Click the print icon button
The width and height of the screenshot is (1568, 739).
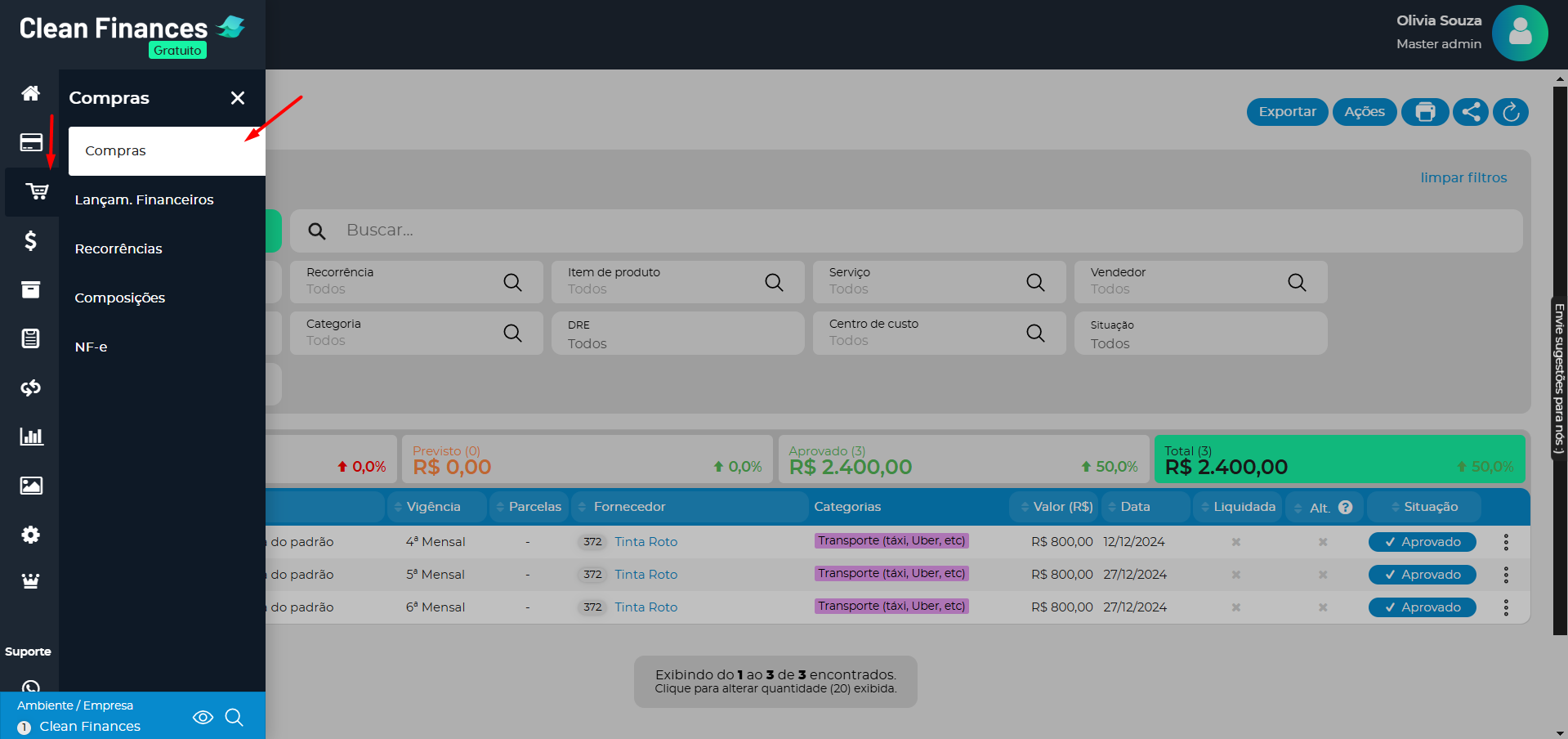coord(1425,112)
